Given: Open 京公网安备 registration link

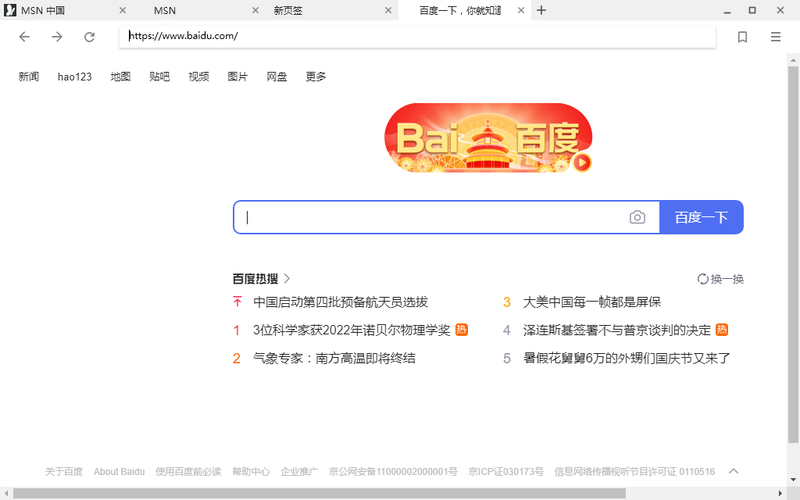Looking at the screenshot, I should coord(393,471).
